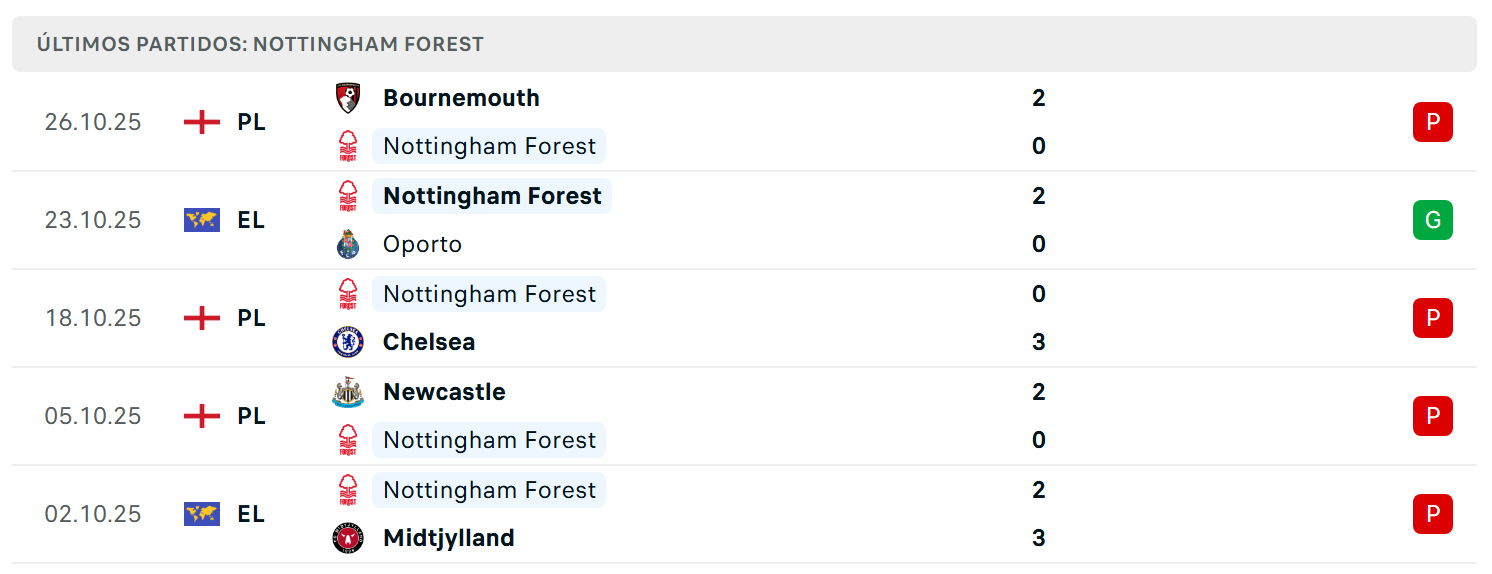Click the red P badge for the Bournemouth match
This screenshot has width=1492, height=574.
tap(1433, 122)
